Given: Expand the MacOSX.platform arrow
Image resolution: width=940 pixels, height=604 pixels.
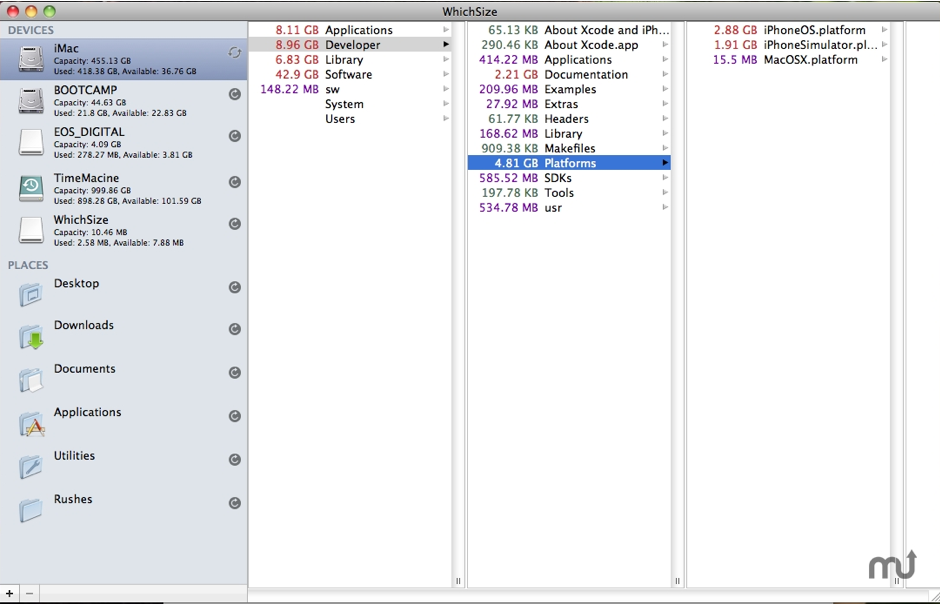Looking at the screenshot, I should point(884,59).
